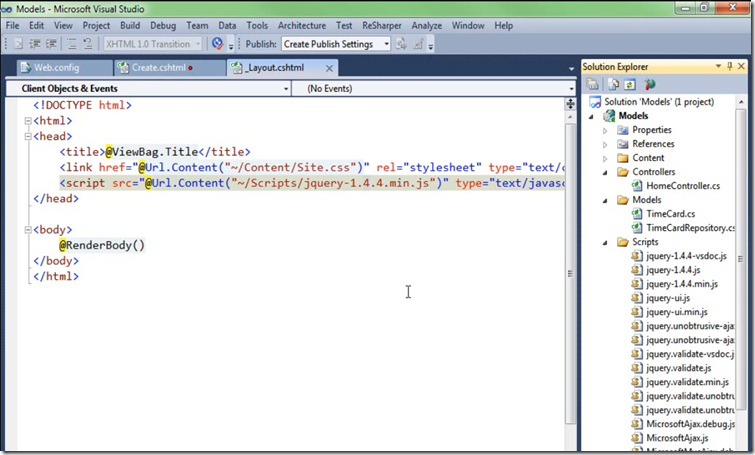The height and width of the screenshot is (455, 755).
Task: Click the Solution Explorer scrollbar up arrow
Action: pos(741,102)
